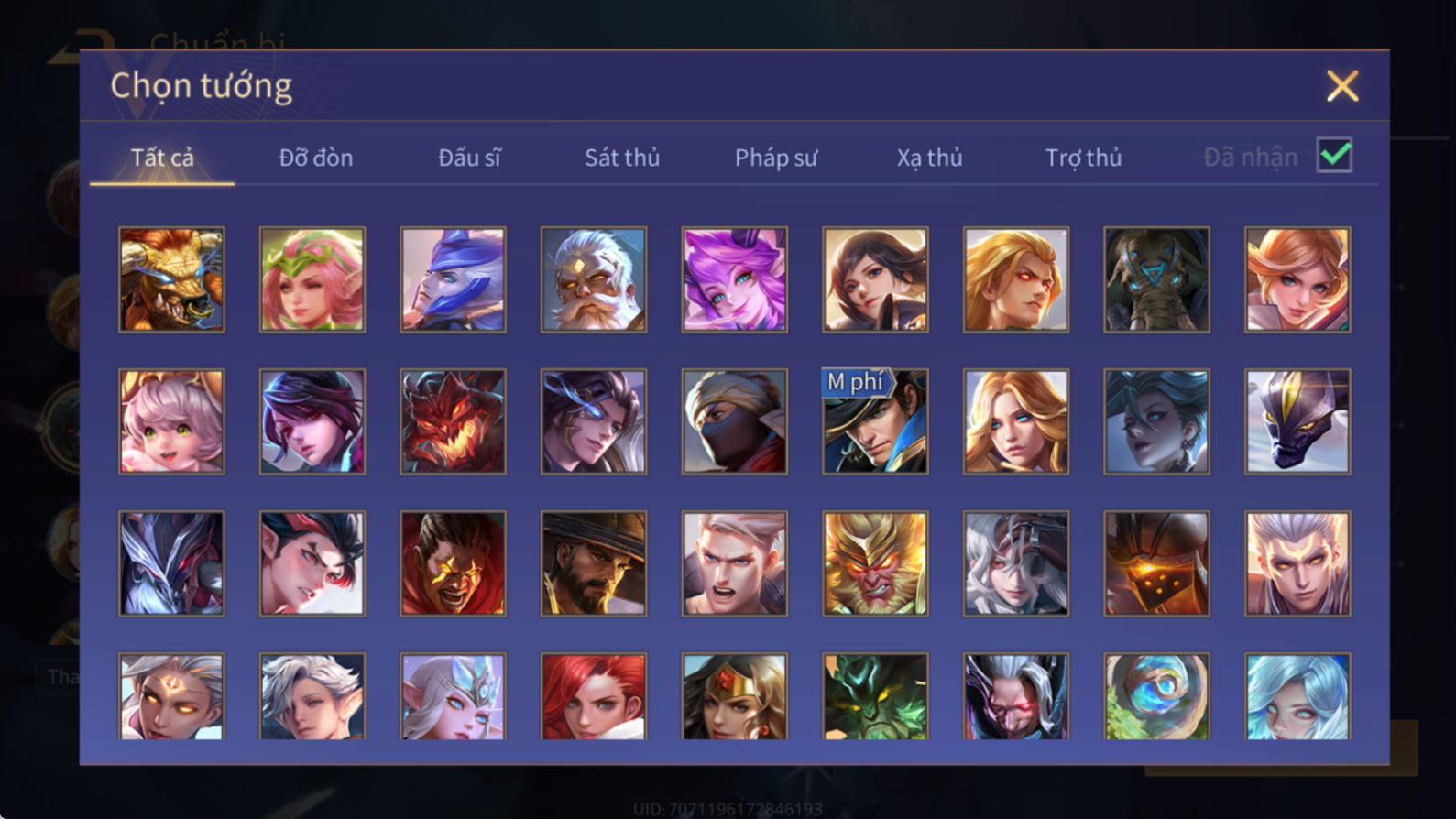
Task: Select the golden bull hero portrait
Action: click(171, 279)
